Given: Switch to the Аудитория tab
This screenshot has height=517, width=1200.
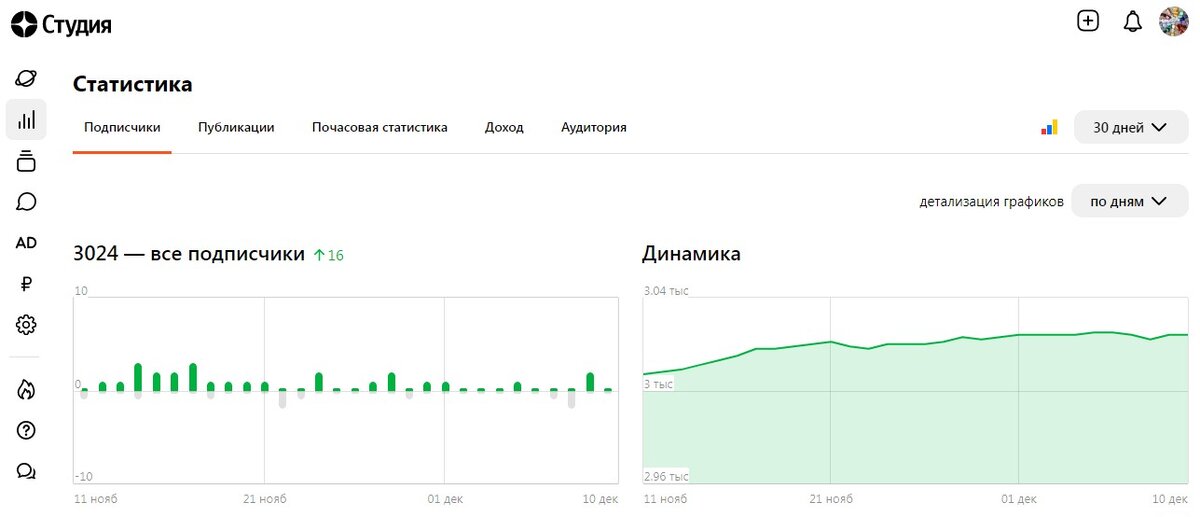Looking at the screenshot, I should point(594,127).
